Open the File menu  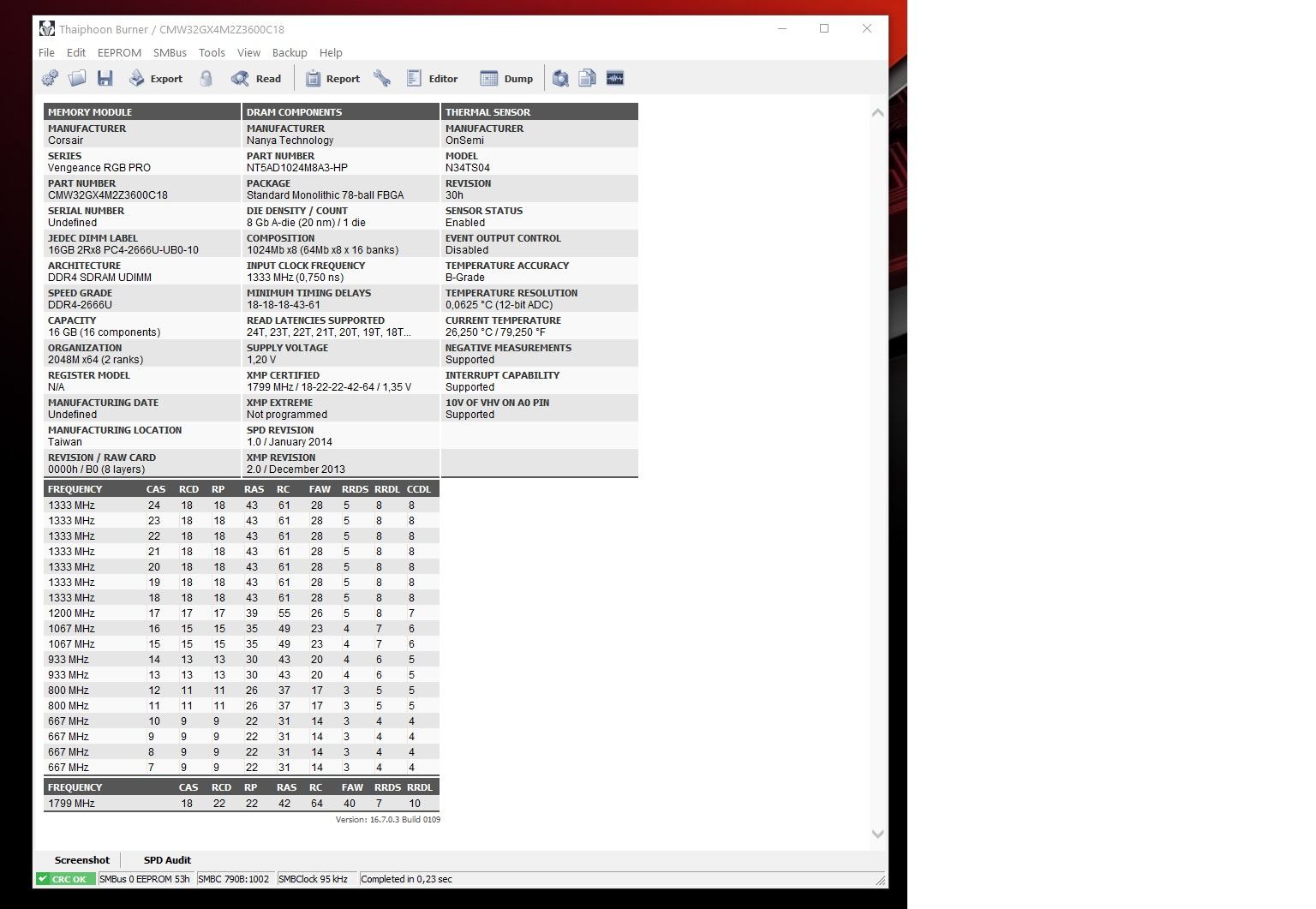pyautogui.click(x=46, y=52)
